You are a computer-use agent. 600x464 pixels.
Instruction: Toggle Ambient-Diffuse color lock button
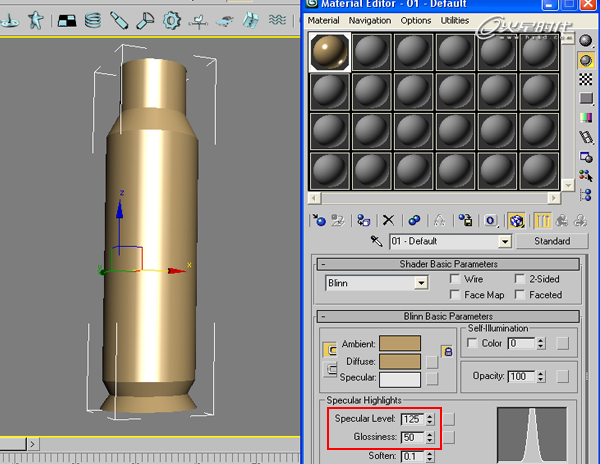pos(447,351)
